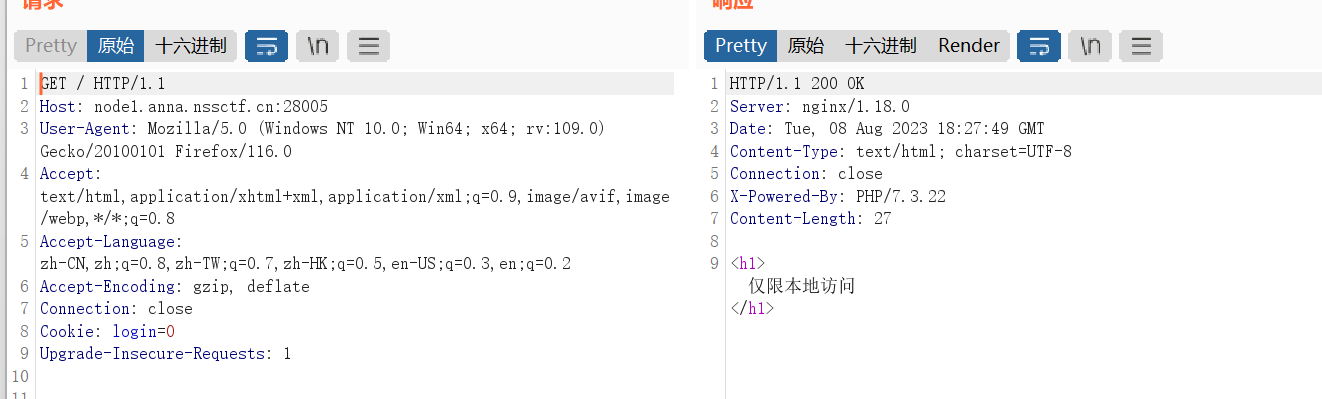The width and height of the screenshot is (1322, 399).
Task: Click the Date header in response
Action: [887, 128]
